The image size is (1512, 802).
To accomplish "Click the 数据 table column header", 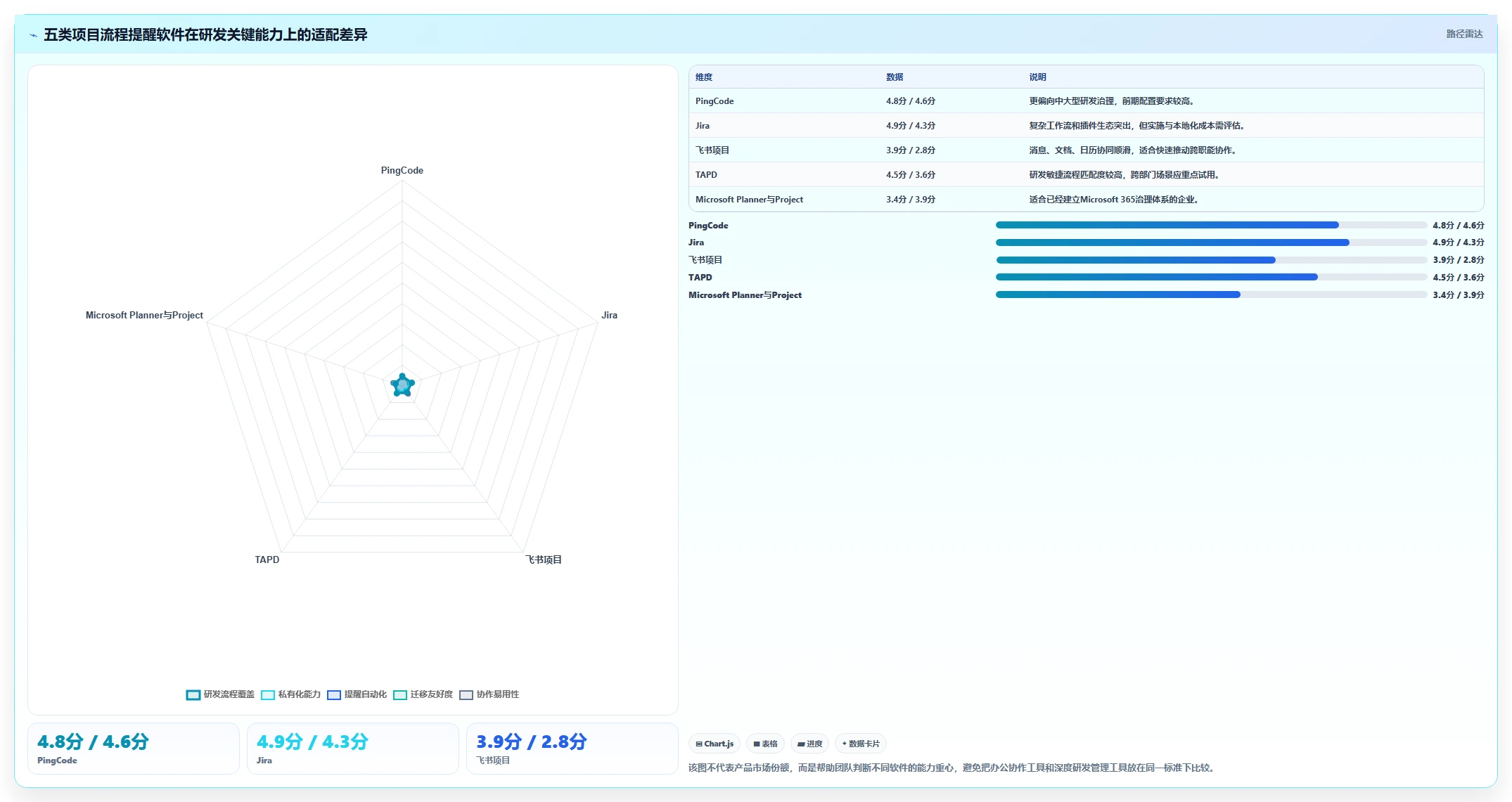I will (895, 77).
